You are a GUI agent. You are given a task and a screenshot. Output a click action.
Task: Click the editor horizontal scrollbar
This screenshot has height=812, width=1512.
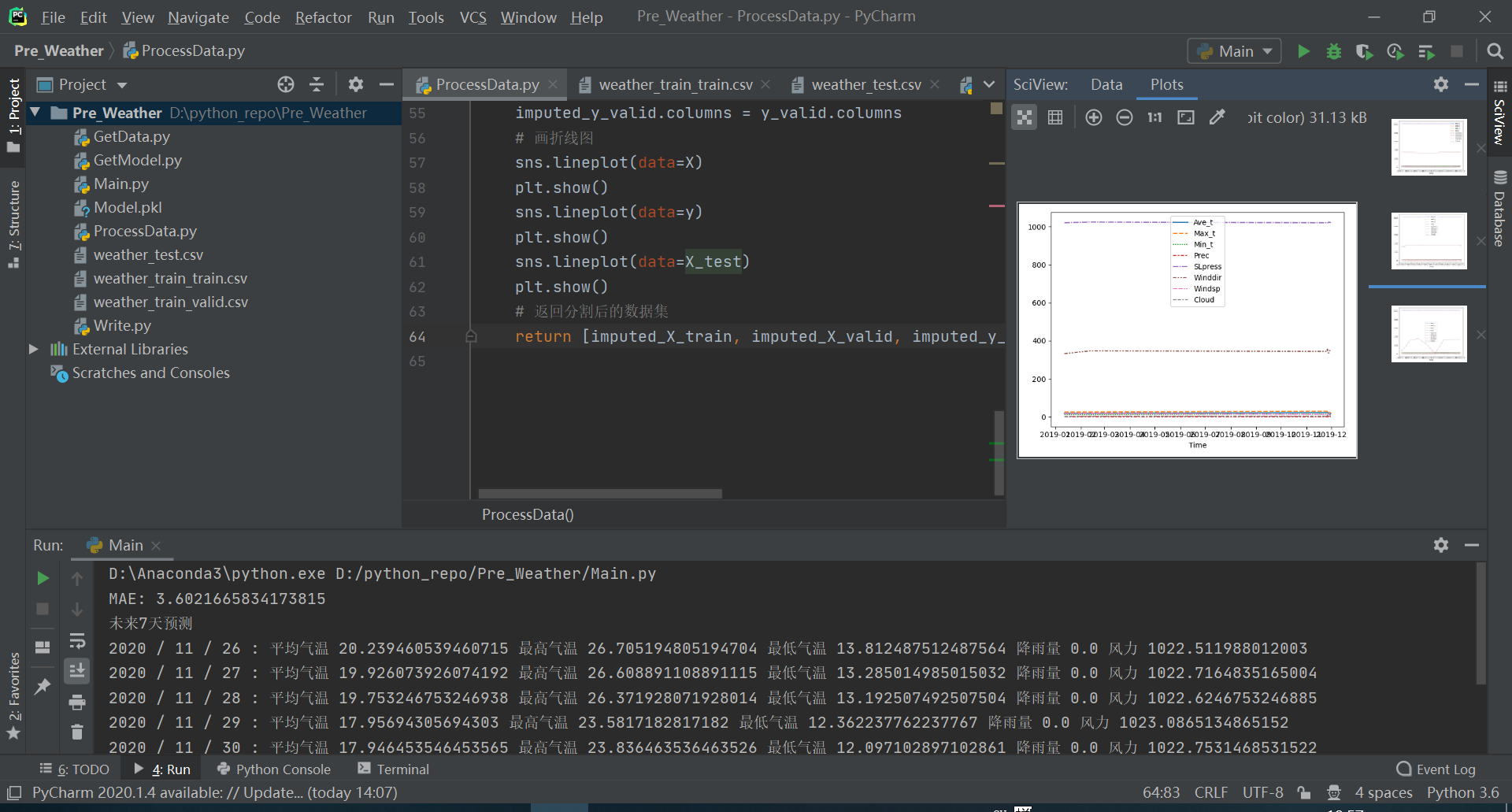599,494
